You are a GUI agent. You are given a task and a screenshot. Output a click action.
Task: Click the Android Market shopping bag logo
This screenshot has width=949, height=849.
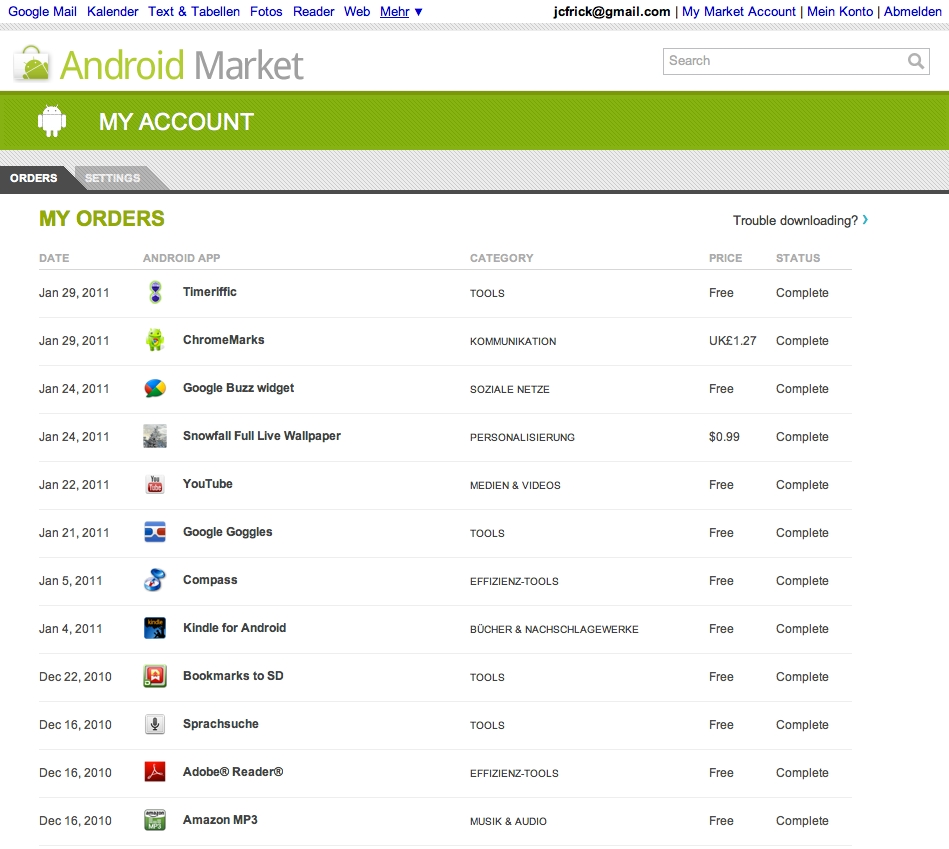(x=32, y=64)
